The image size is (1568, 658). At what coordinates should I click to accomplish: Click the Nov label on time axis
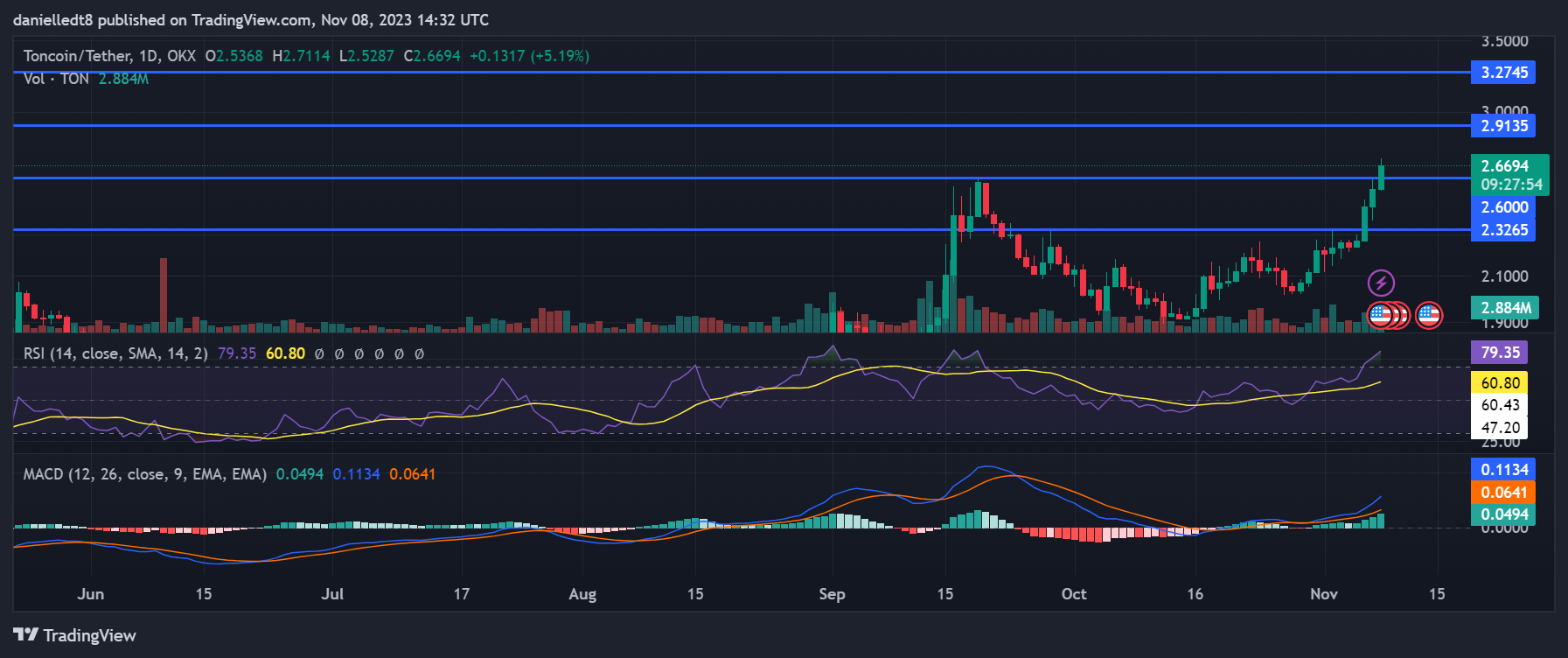[x=1324, y=594]
